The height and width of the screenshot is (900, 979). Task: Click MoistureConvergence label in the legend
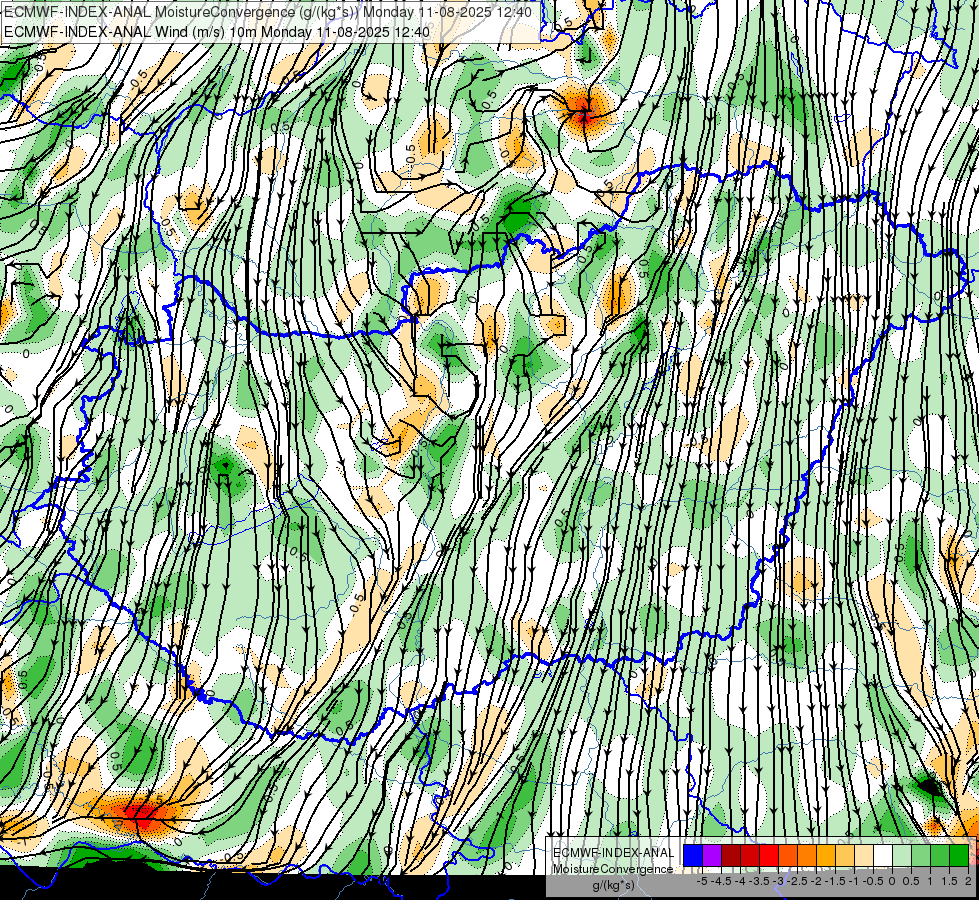(613, 869)
